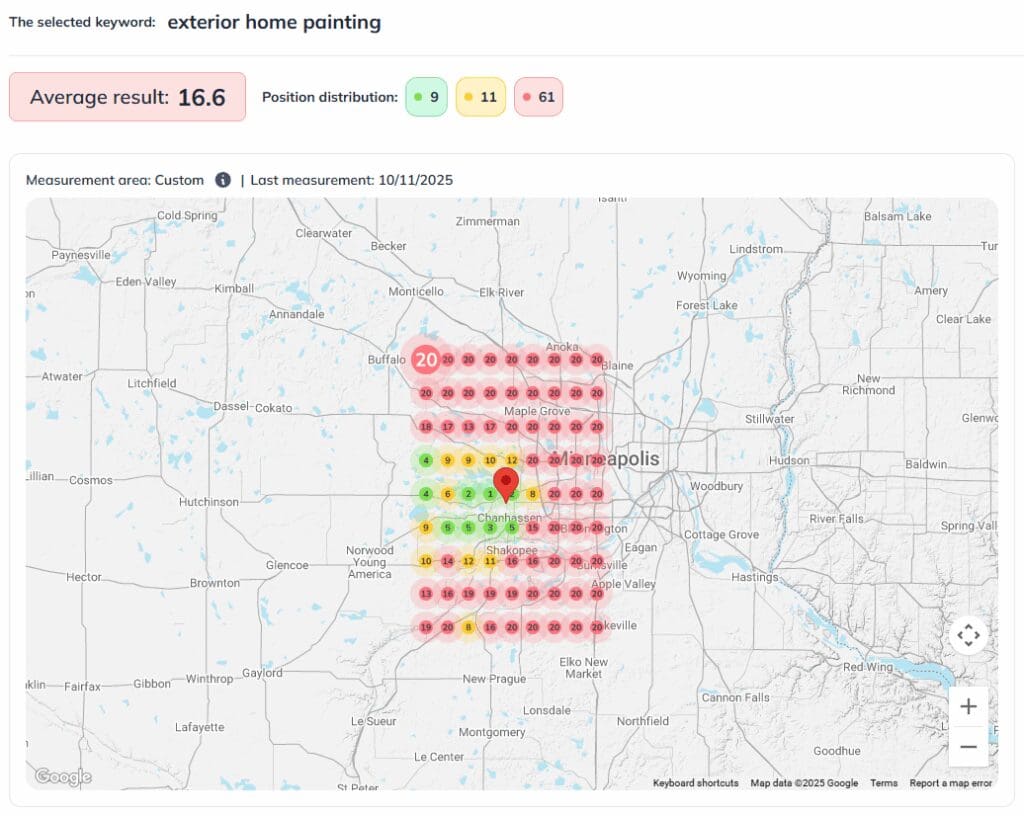
Task: Click the green rank 3 grid marker
Action: point(490,528)
